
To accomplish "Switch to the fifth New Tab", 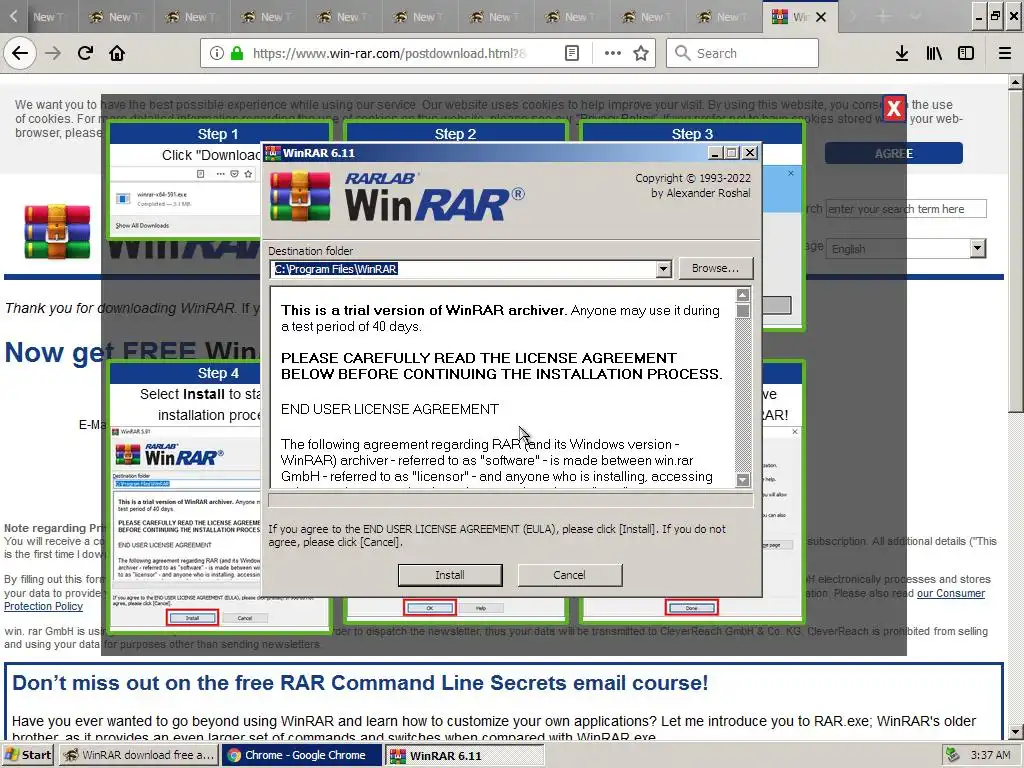I will point(344,17).
